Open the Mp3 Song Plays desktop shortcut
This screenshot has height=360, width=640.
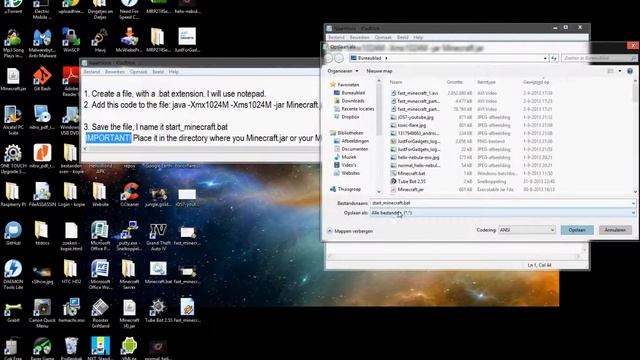click(13, 42)
